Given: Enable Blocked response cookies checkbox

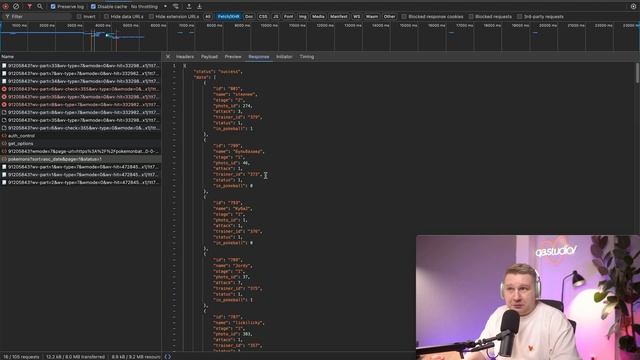Looking at the screenshot, I should coord(404,17).
